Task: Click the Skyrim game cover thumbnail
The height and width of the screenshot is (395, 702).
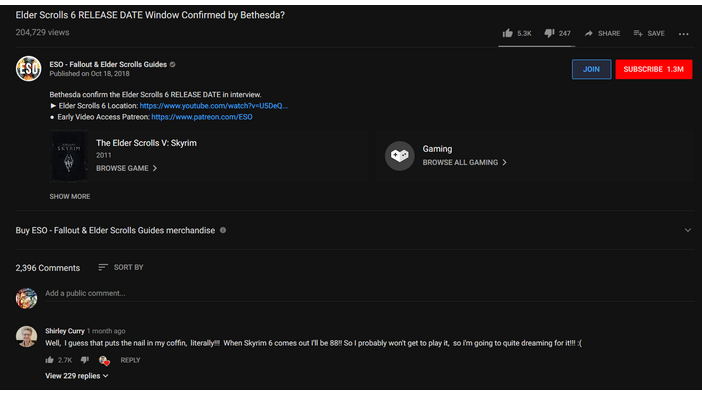Action: pos(68,156)
